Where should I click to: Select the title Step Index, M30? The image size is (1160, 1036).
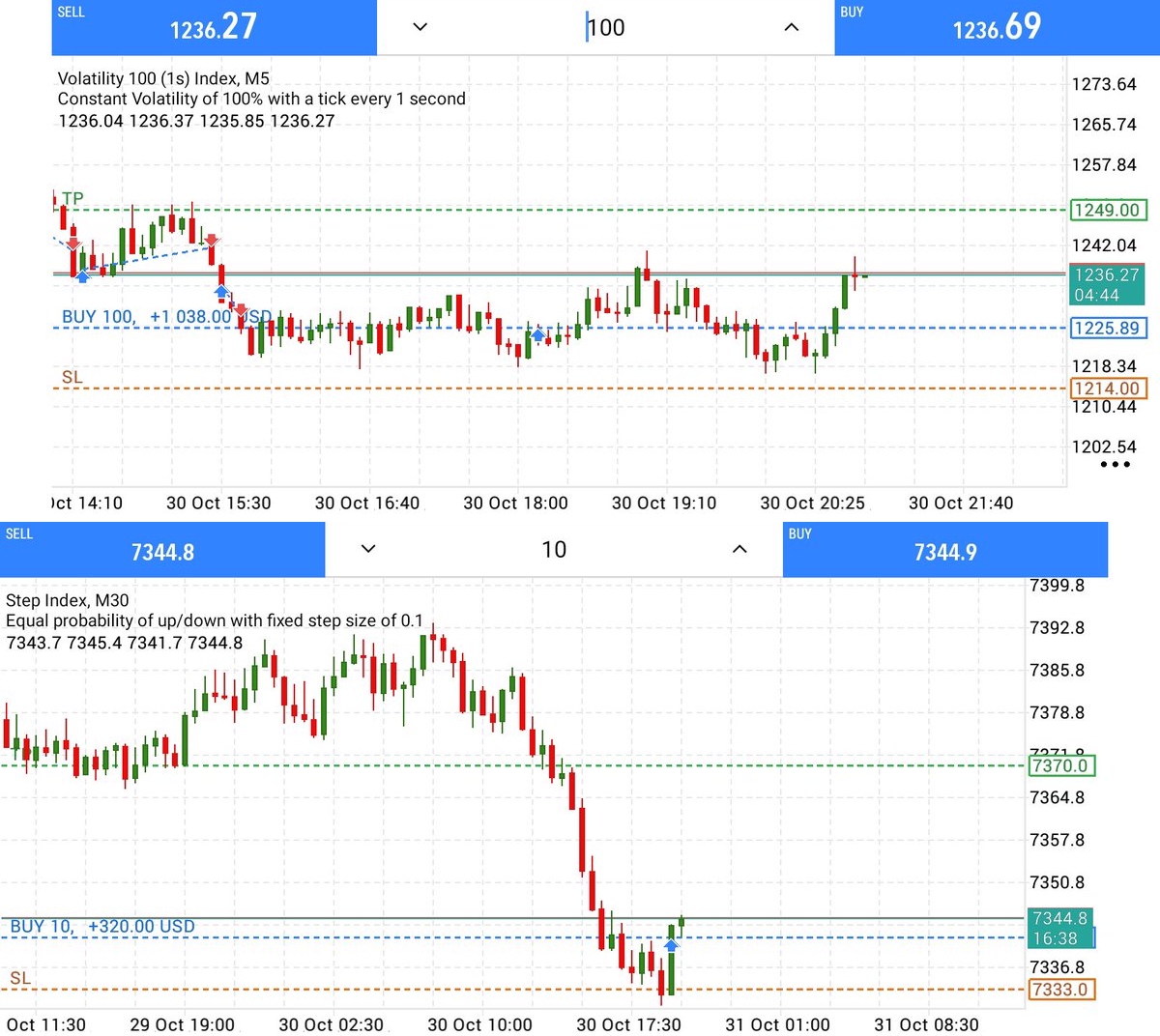(67, 600)
